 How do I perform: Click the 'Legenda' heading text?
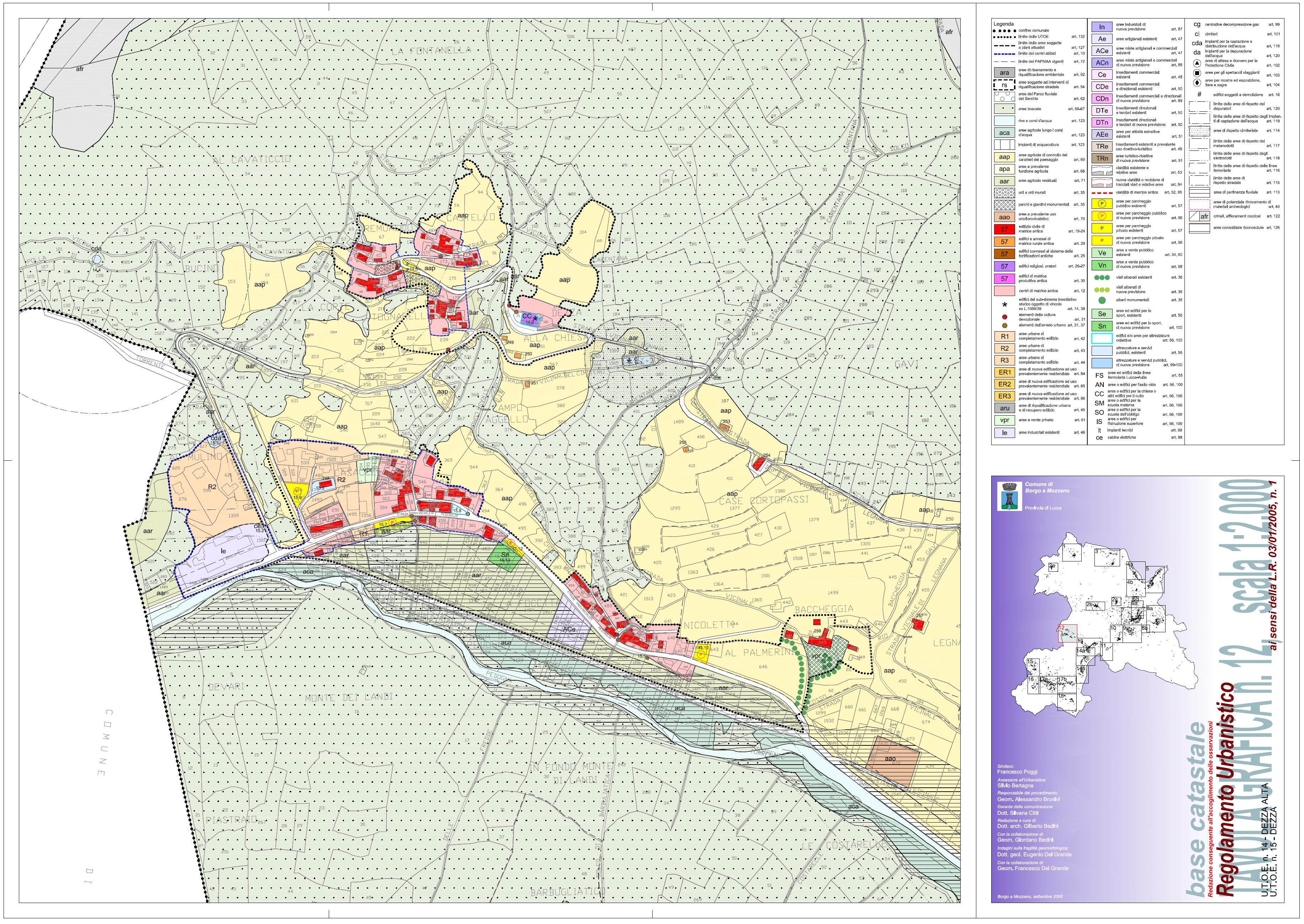pos(1003,24)
